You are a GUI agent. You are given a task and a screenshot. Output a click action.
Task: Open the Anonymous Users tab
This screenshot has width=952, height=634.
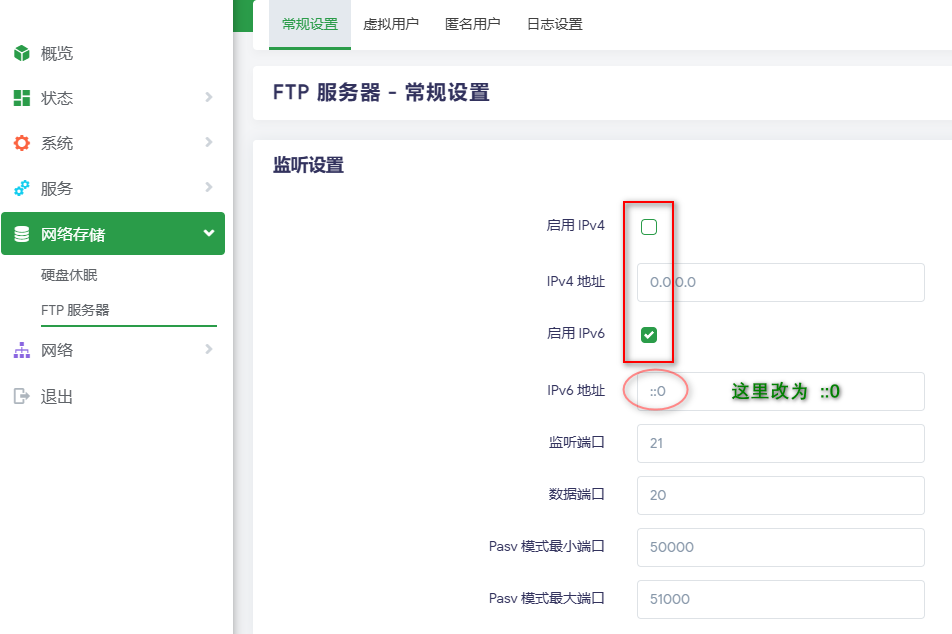tap(473, 24)
